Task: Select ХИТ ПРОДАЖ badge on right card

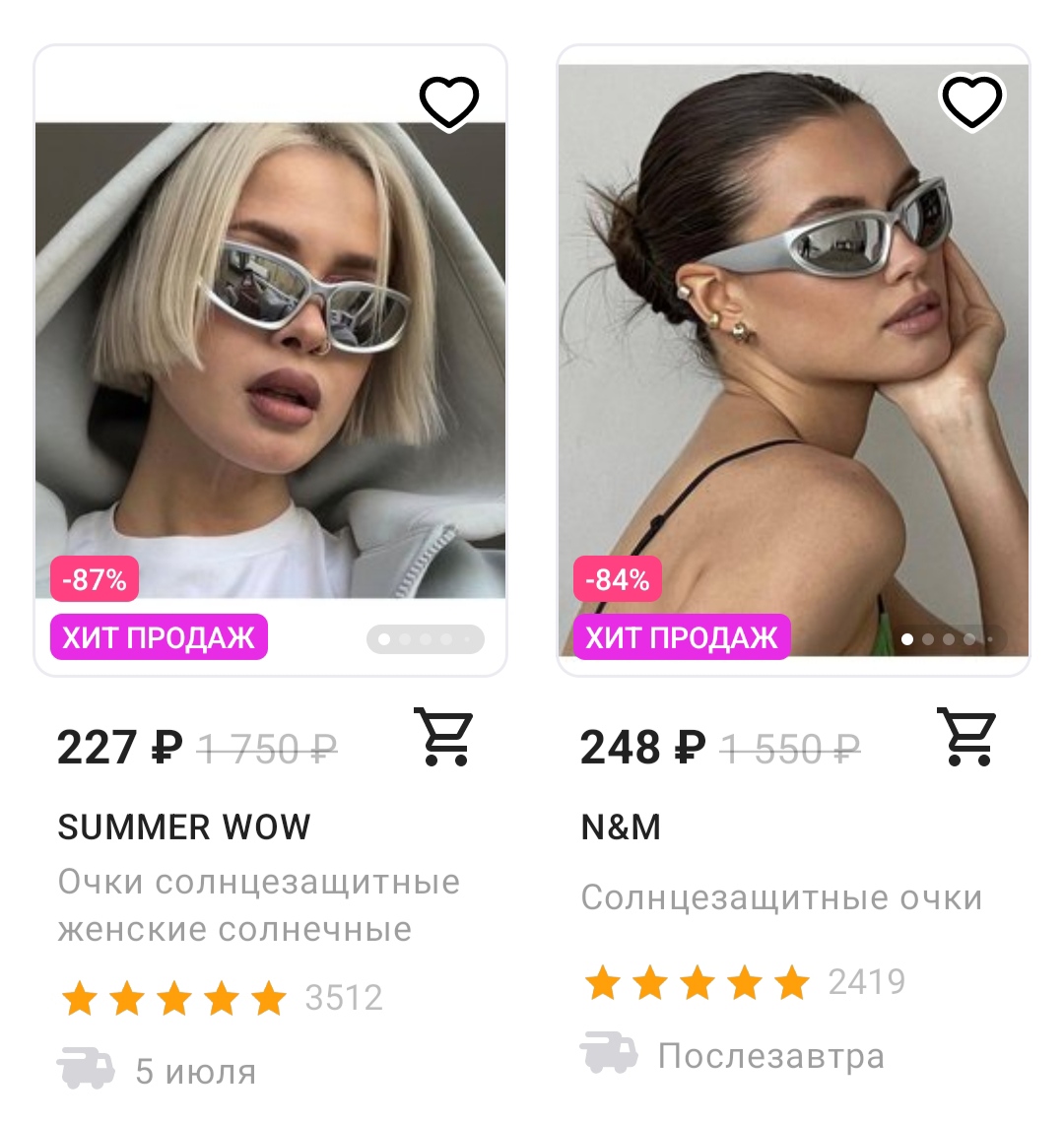Action: [x=682, y=637]
